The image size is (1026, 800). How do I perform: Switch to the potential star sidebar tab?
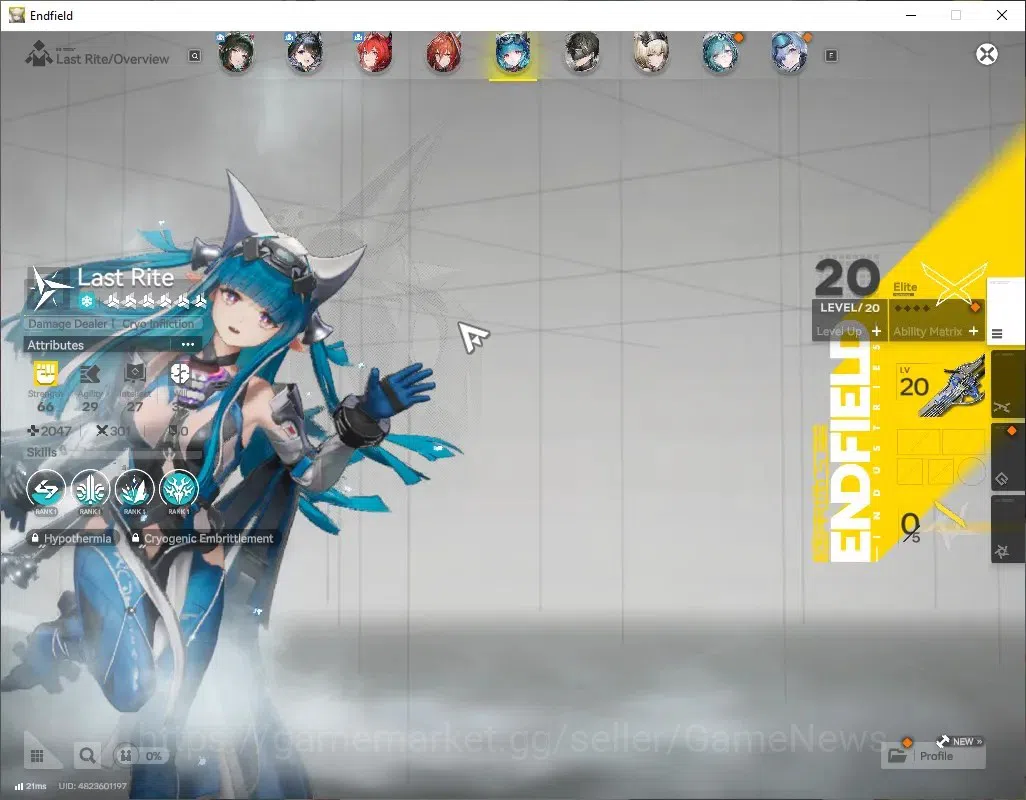click(1007, 530)
